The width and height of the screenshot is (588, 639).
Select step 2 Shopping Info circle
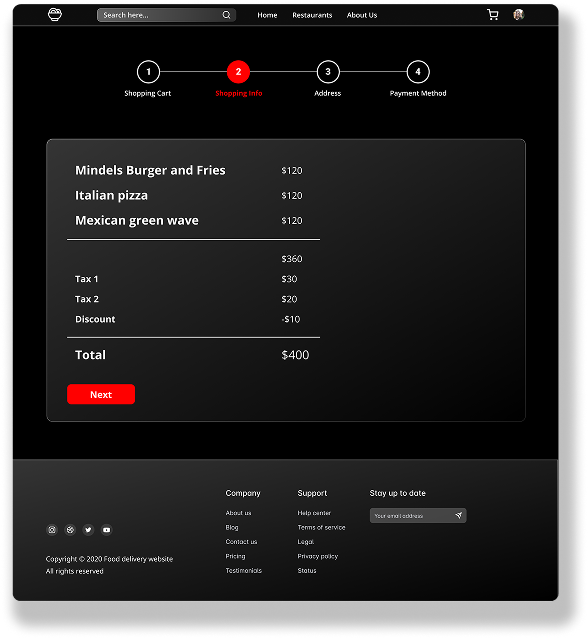[238, 72]
